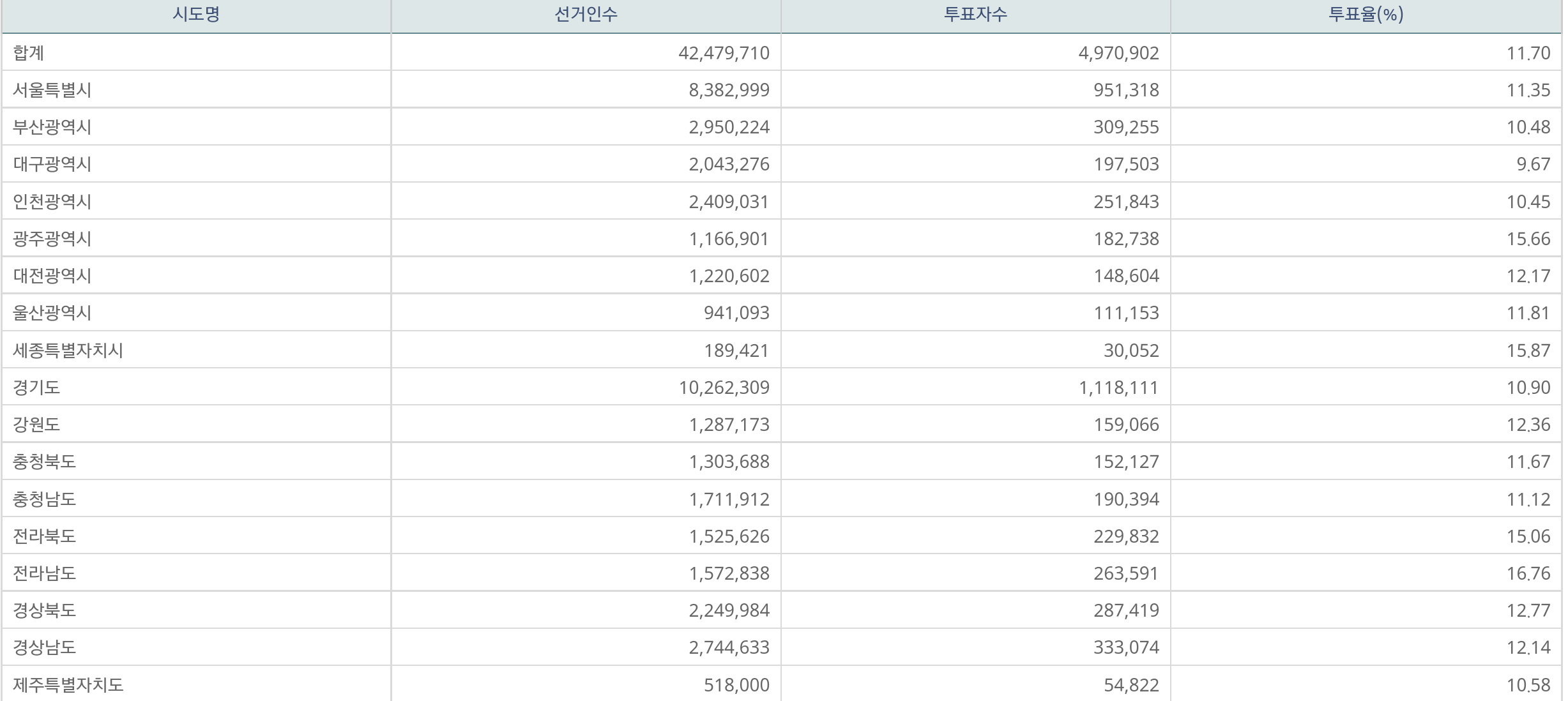Select the 인천광역시 row name
Viewport: 1568px width, 701px height.
(x=52, y=202)
